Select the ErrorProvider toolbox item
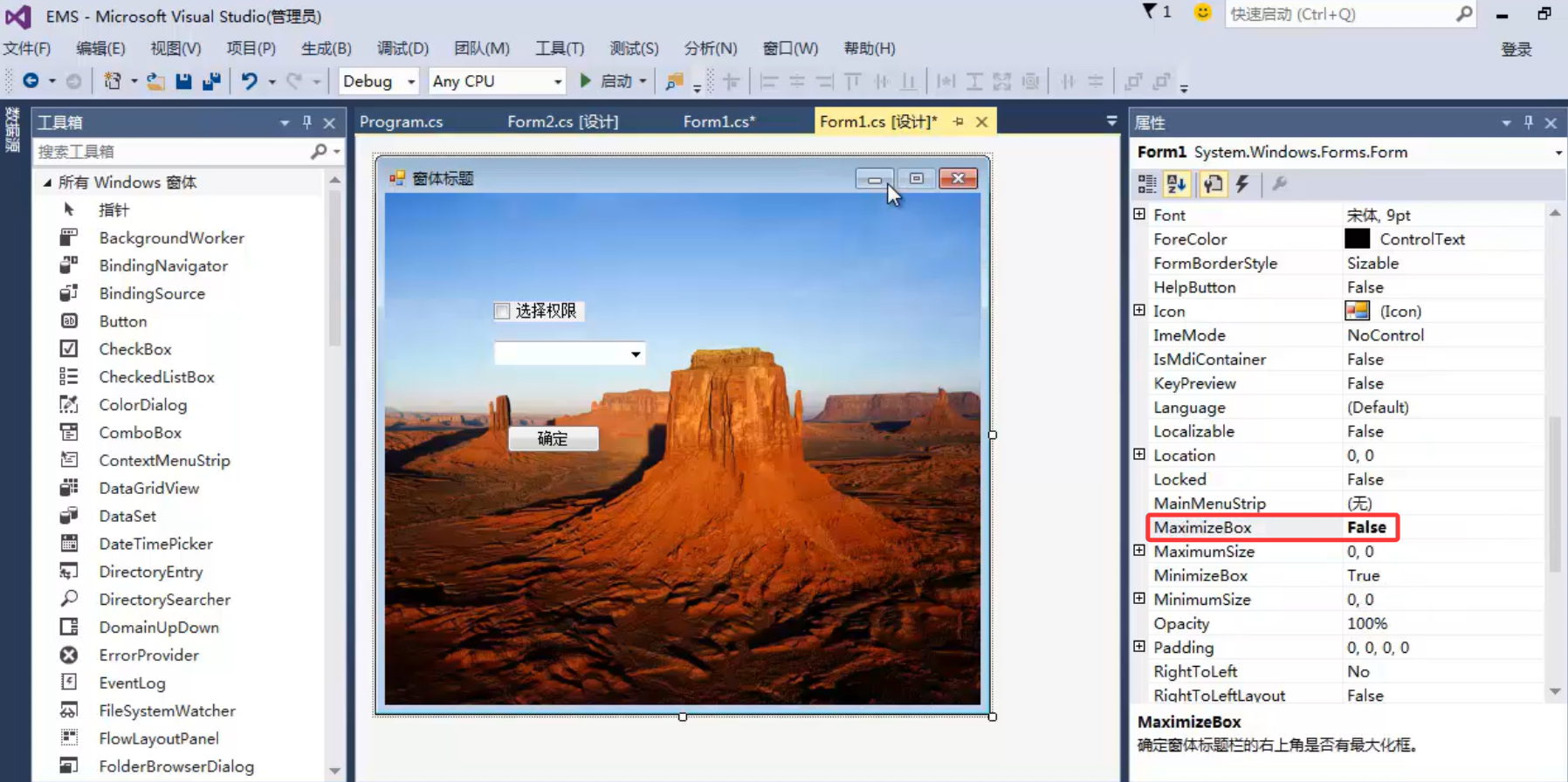The width and height of the screenshot is (1568, 782). [149, 655]
